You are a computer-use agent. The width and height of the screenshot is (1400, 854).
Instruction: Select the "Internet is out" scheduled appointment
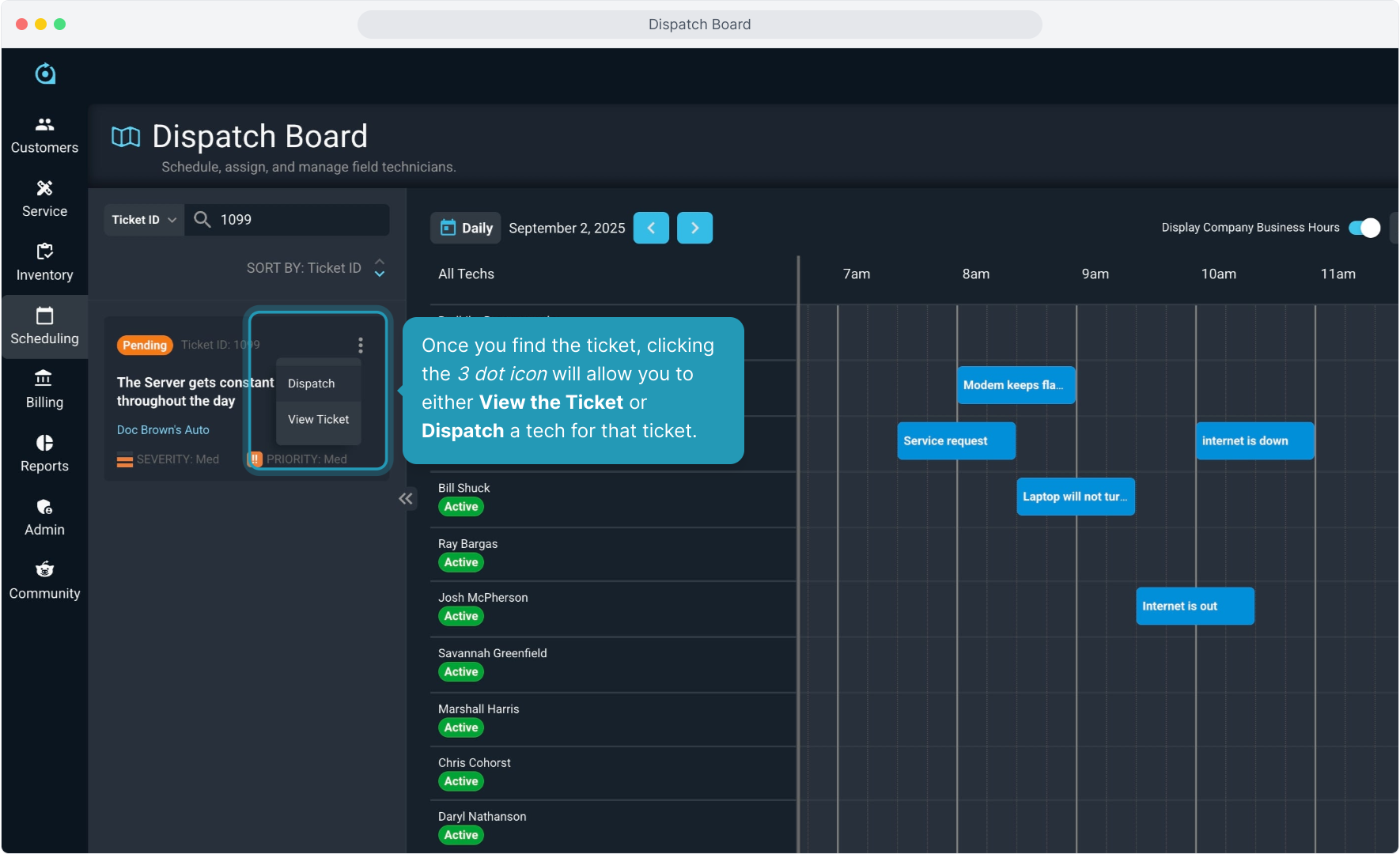point(1194,606)
